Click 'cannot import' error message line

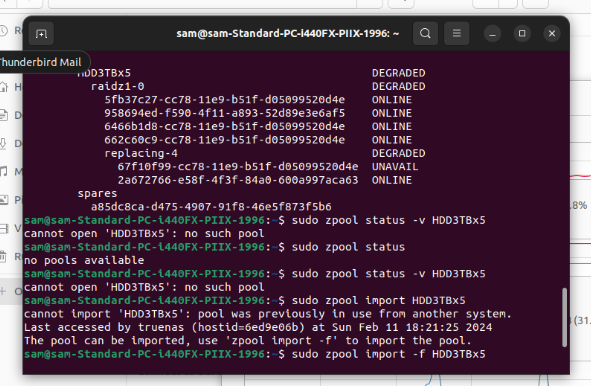pos(268,314)
